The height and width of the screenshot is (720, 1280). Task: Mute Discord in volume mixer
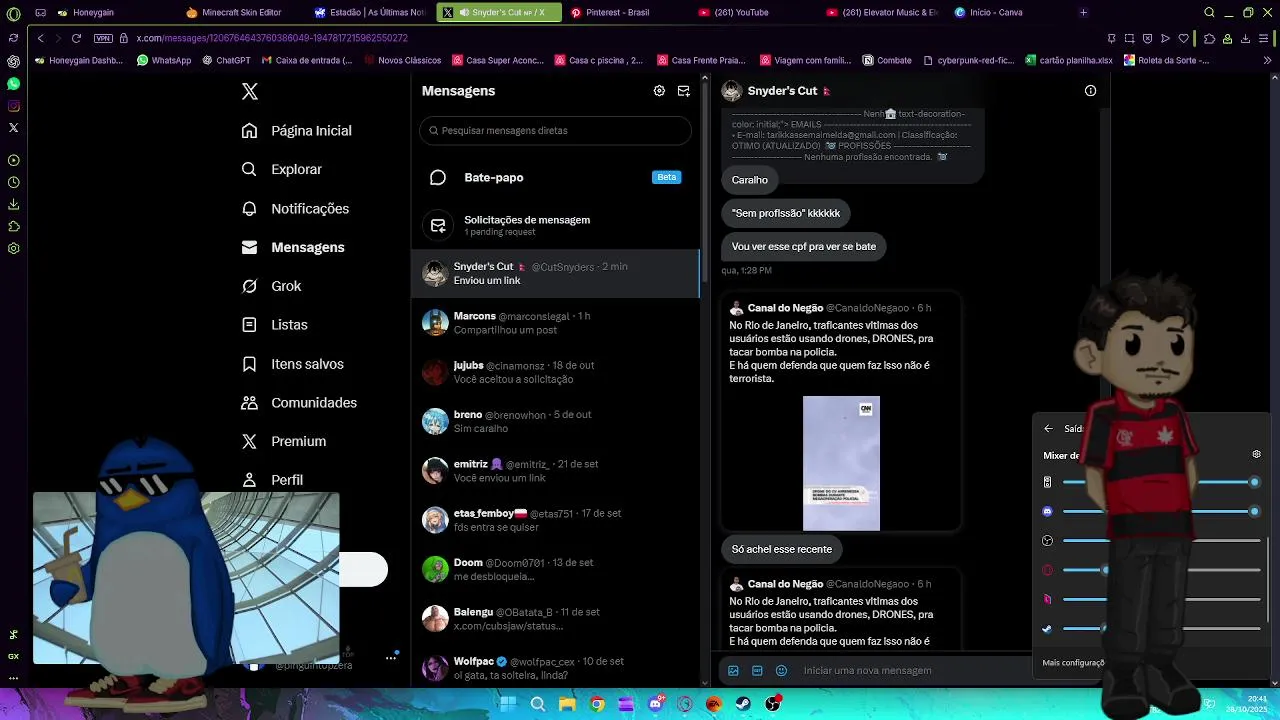point(1047,511)
